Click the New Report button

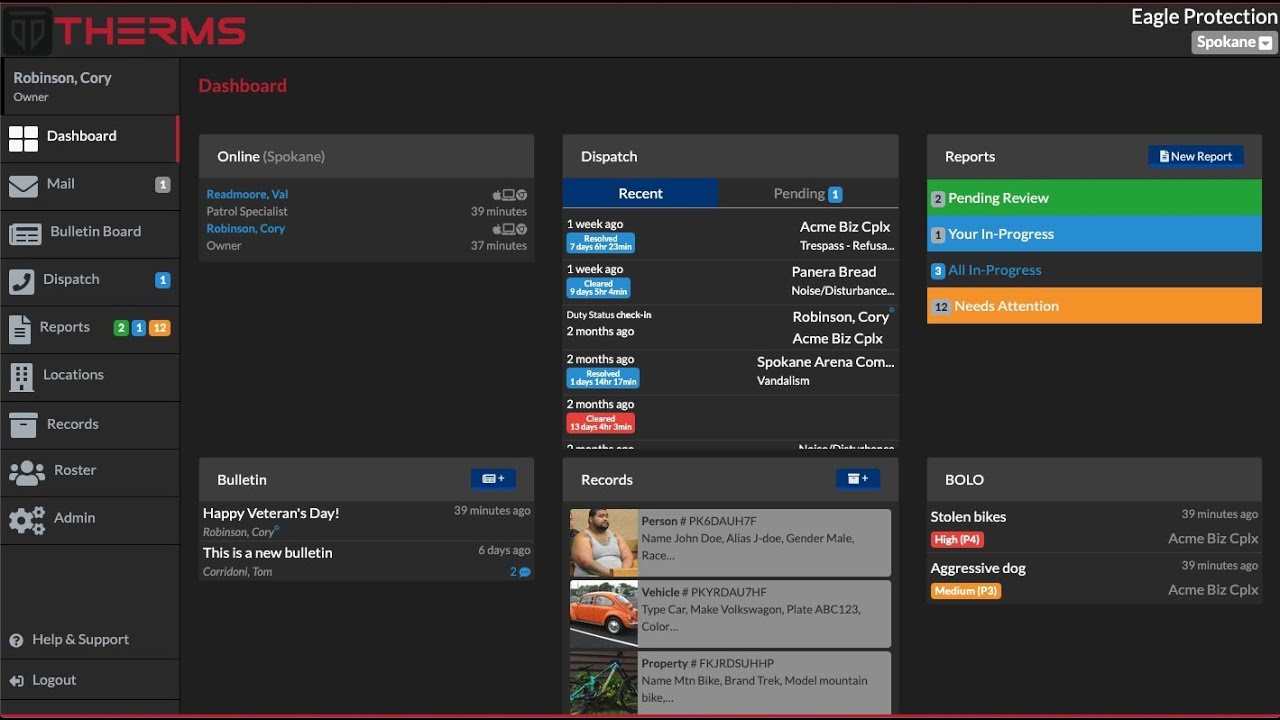coord(1196,156)
